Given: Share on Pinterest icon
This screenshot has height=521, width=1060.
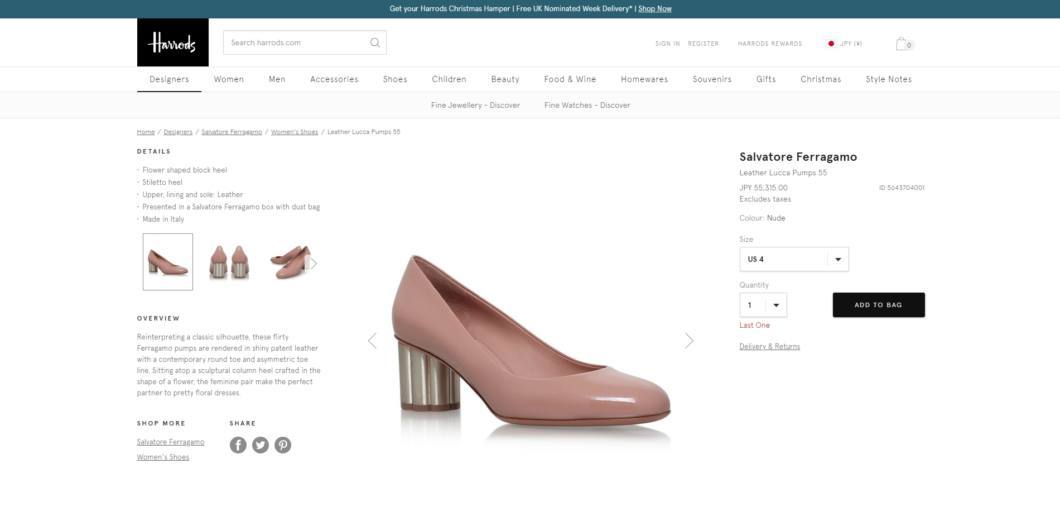Looking at the screenshot, I should [283, 445].
